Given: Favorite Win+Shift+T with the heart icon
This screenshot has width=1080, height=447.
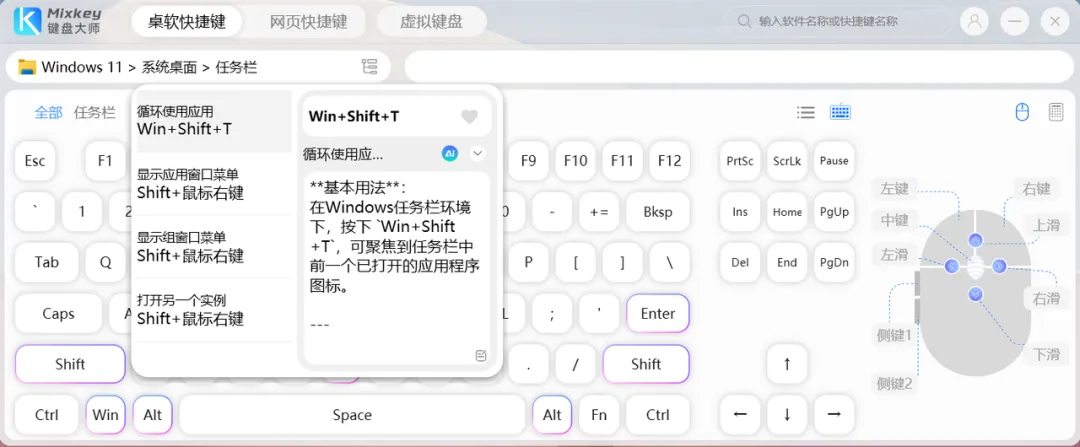Looking at the screenshot, I should [x=469, y=117].
